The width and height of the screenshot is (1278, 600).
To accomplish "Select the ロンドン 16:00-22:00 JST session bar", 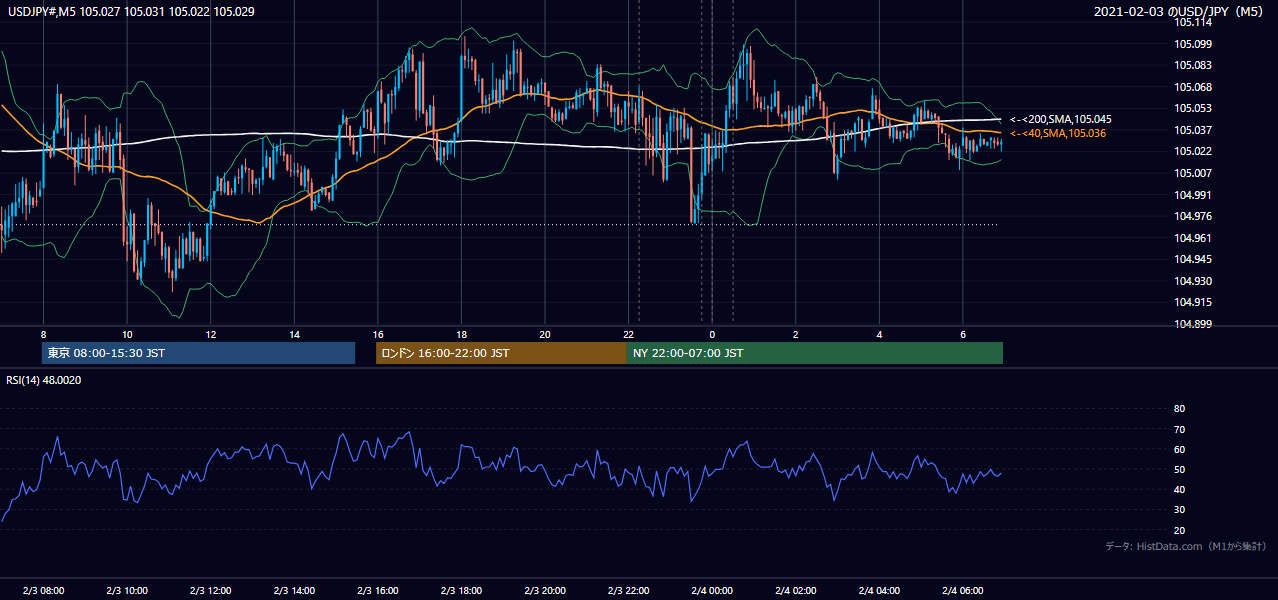I will pos(501,353).
